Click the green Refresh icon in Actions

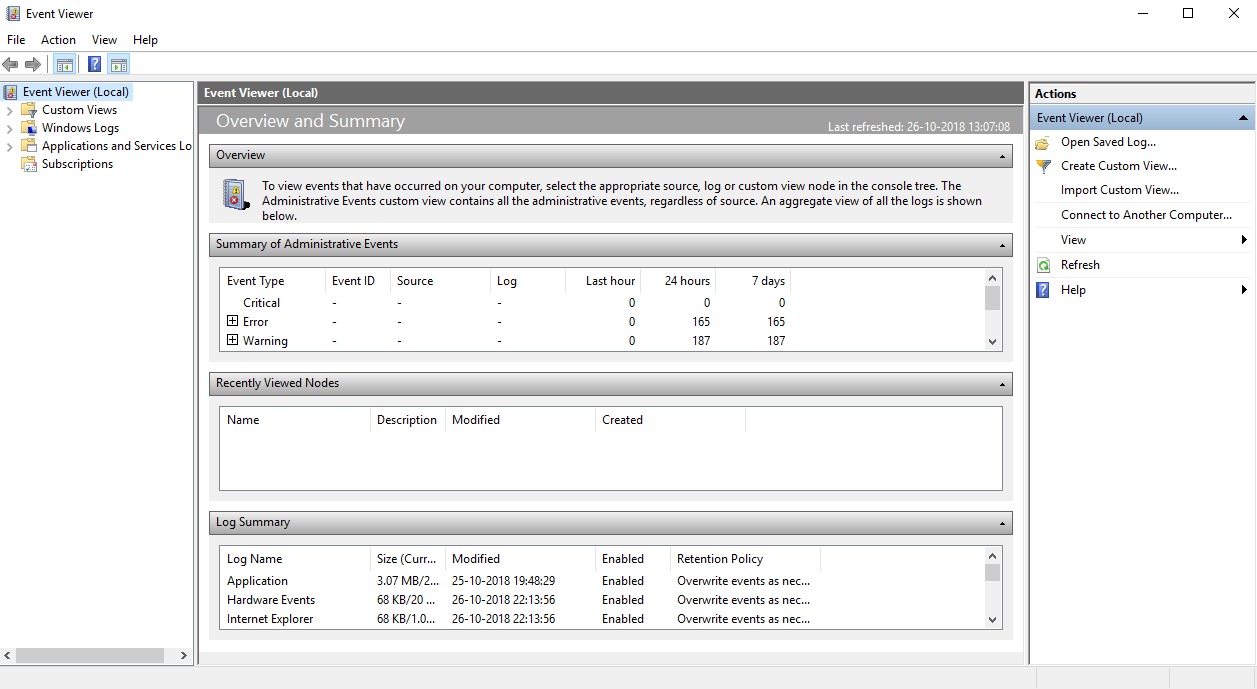tap(1043, 265)
